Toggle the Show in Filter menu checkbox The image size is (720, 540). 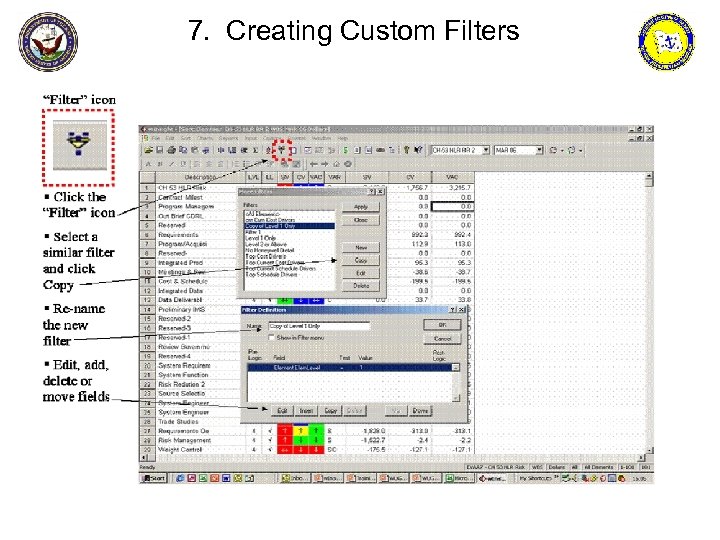coord(271,338)
